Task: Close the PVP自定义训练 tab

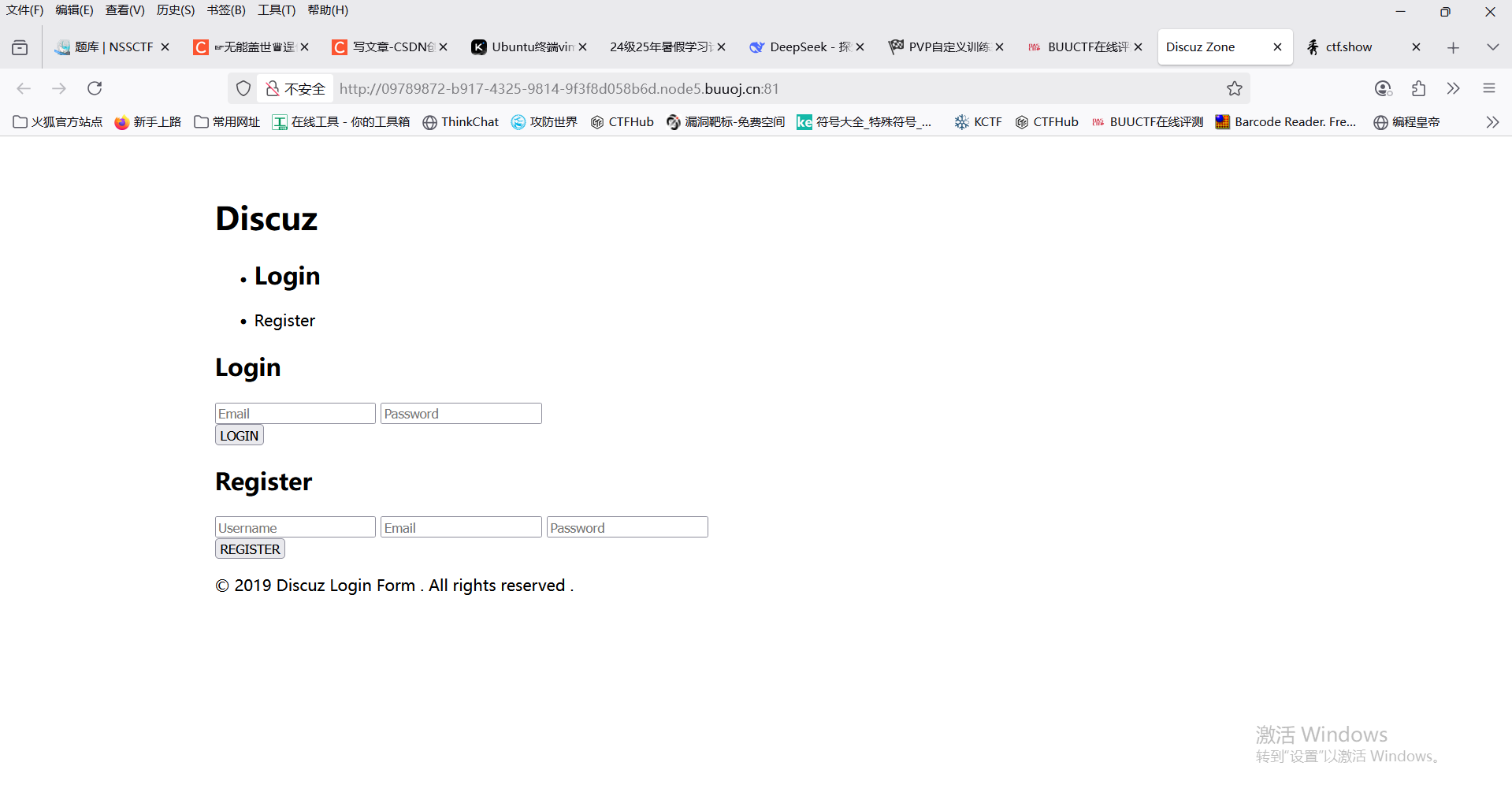Action: (999, 47)
